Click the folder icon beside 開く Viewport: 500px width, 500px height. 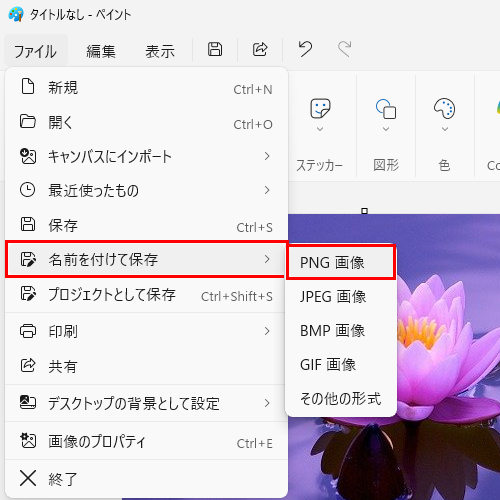28,121
